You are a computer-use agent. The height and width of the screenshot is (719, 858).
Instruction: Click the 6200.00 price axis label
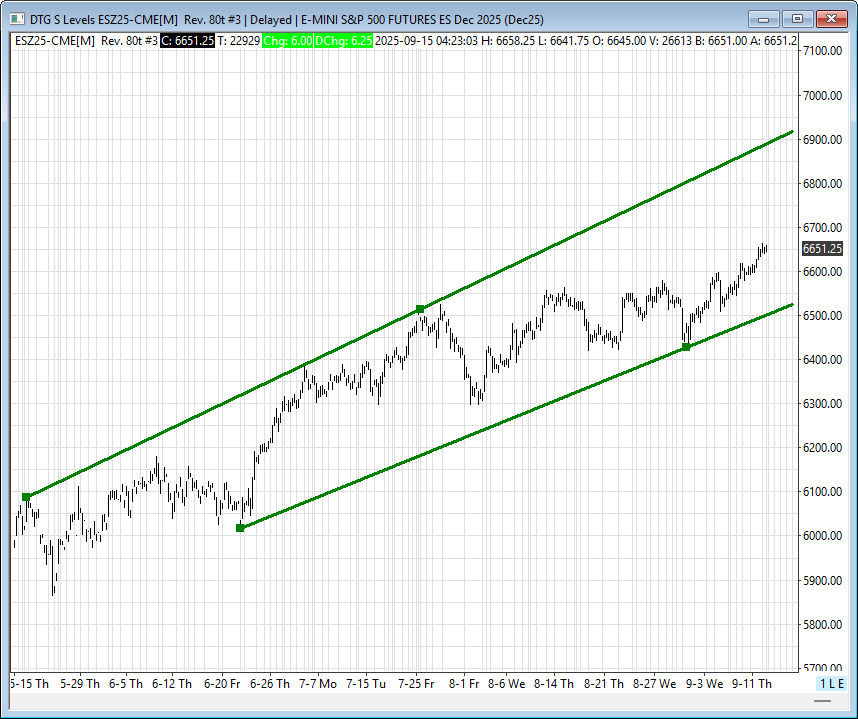[x=822, y=448]
